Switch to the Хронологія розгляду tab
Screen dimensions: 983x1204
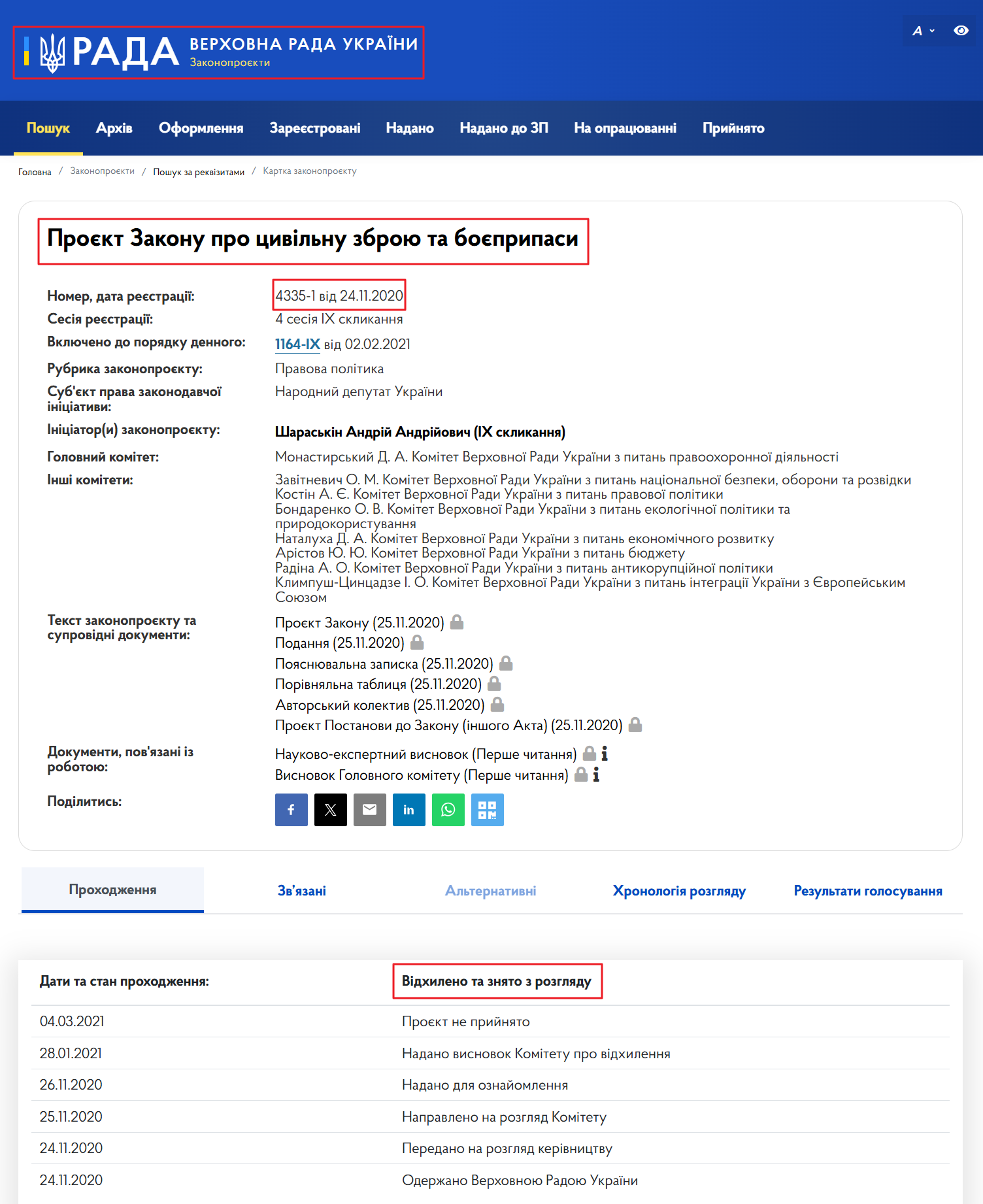tap(679, 891)
